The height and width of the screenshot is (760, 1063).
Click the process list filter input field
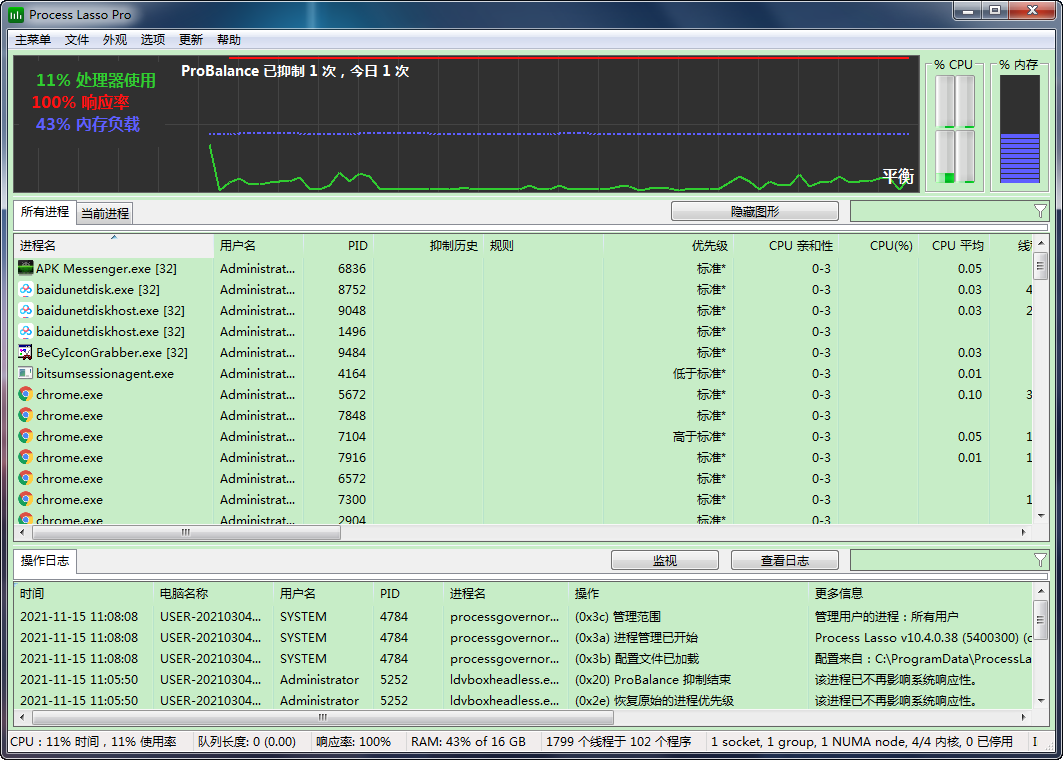click(940, 211)
